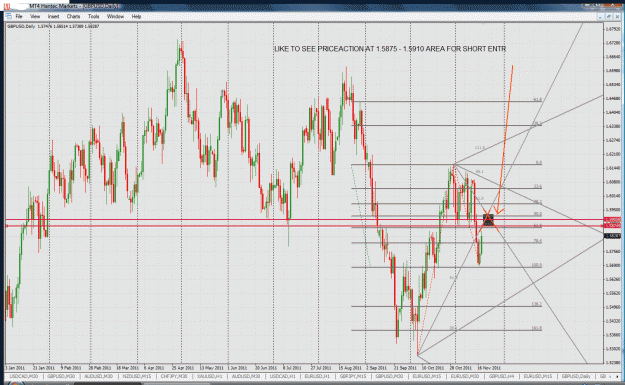Open the View menu

pos(35,16)
